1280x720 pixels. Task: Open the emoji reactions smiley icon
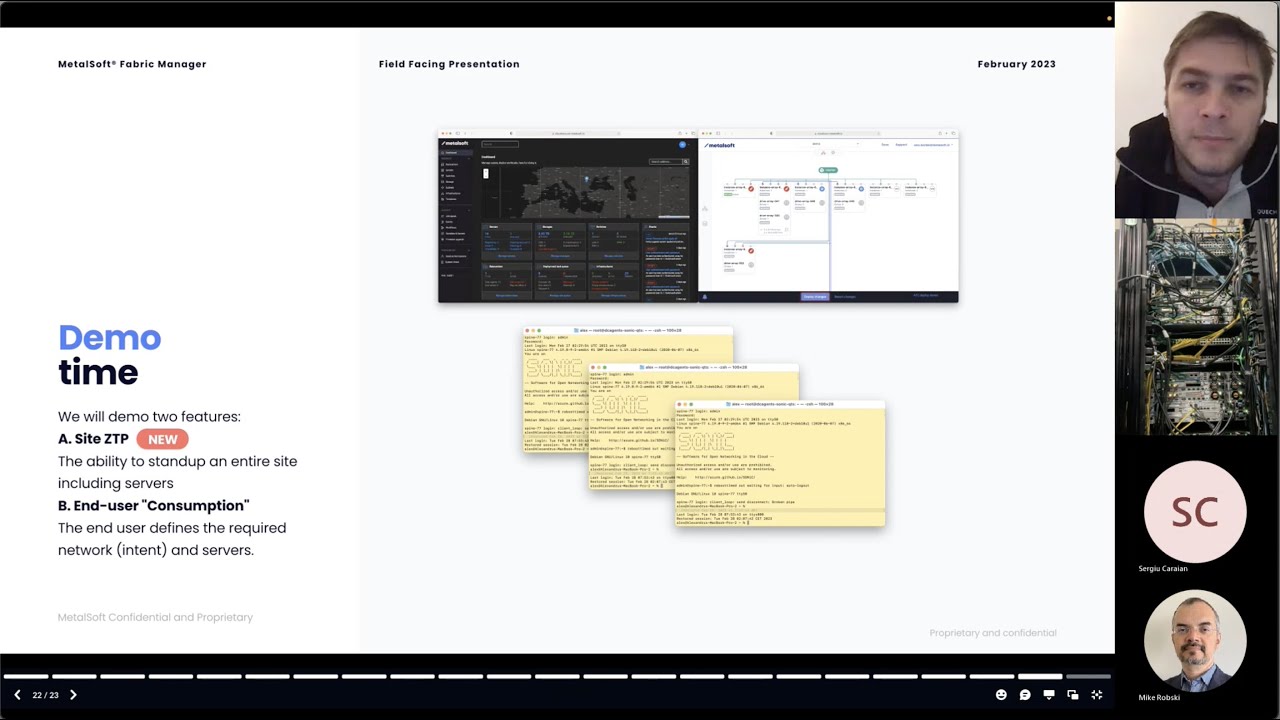(1001, 695)
